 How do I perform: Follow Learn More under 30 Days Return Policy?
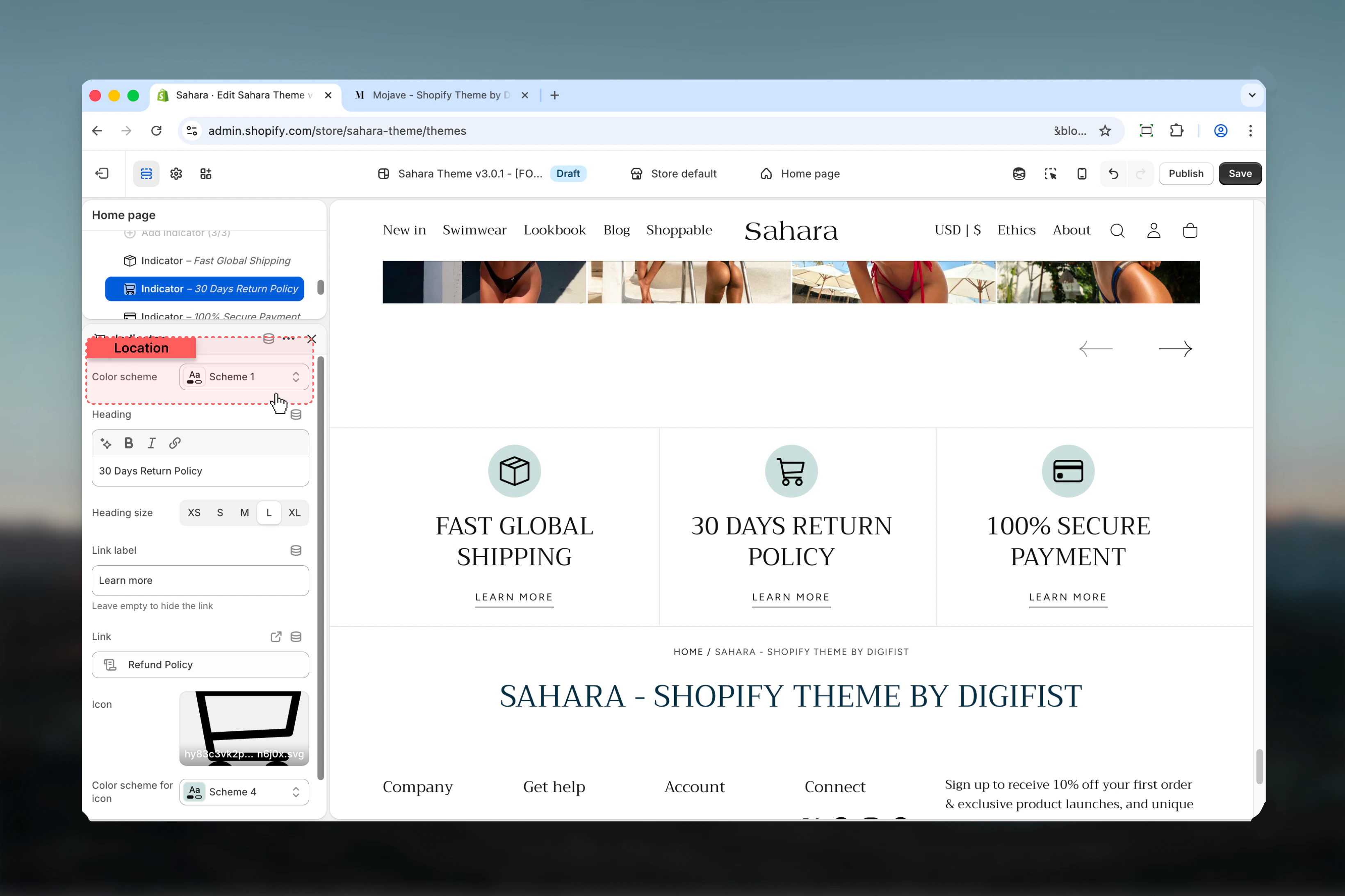click(x=791, y=598)
